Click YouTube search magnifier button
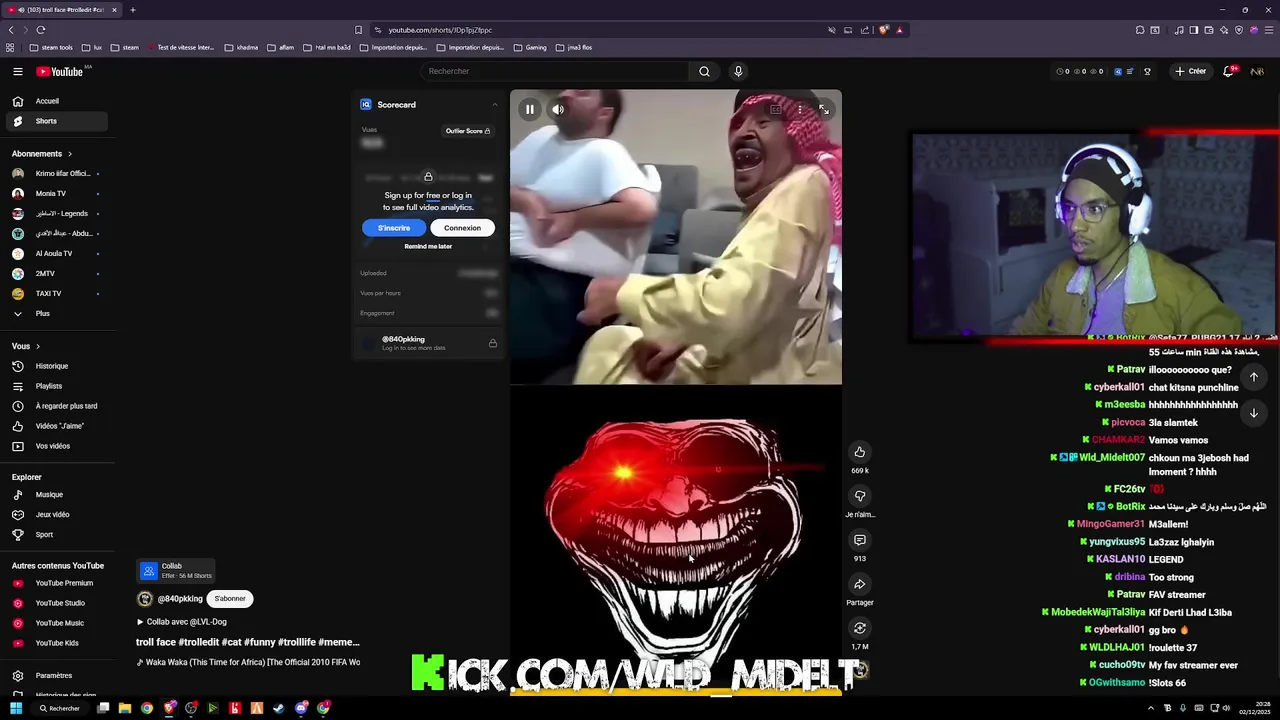Screen dimensions: 1280x720 [x=704, y=71]
